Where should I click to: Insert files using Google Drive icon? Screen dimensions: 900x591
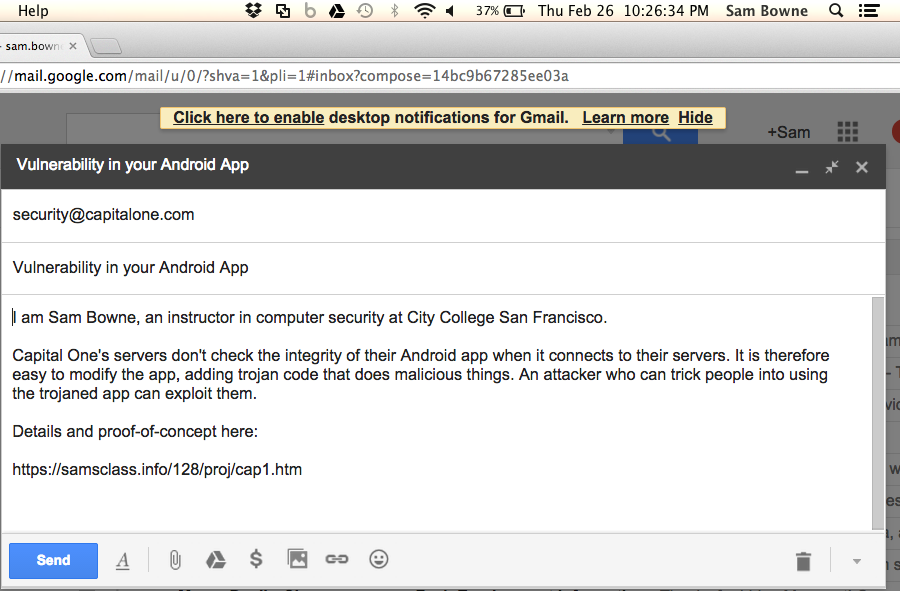[x=215, y=560]
